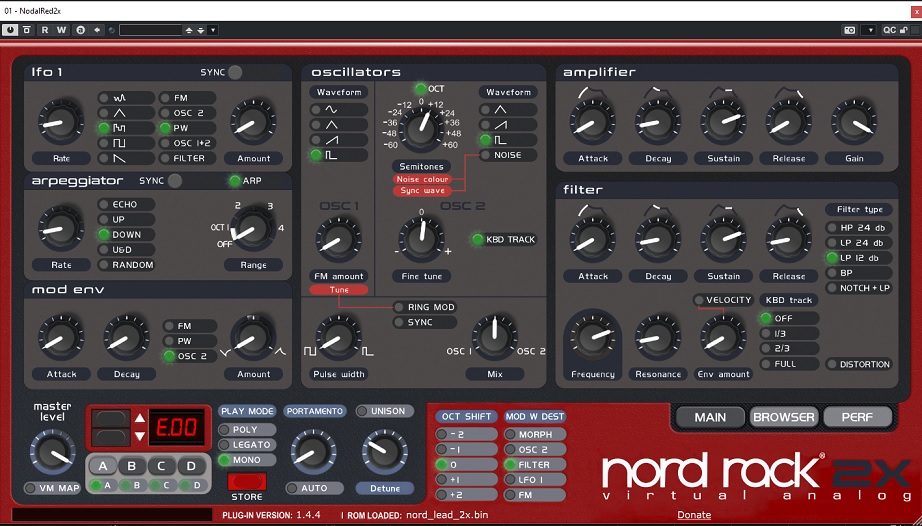
Task: Step program up with white arrow
Action: (140, 418)
